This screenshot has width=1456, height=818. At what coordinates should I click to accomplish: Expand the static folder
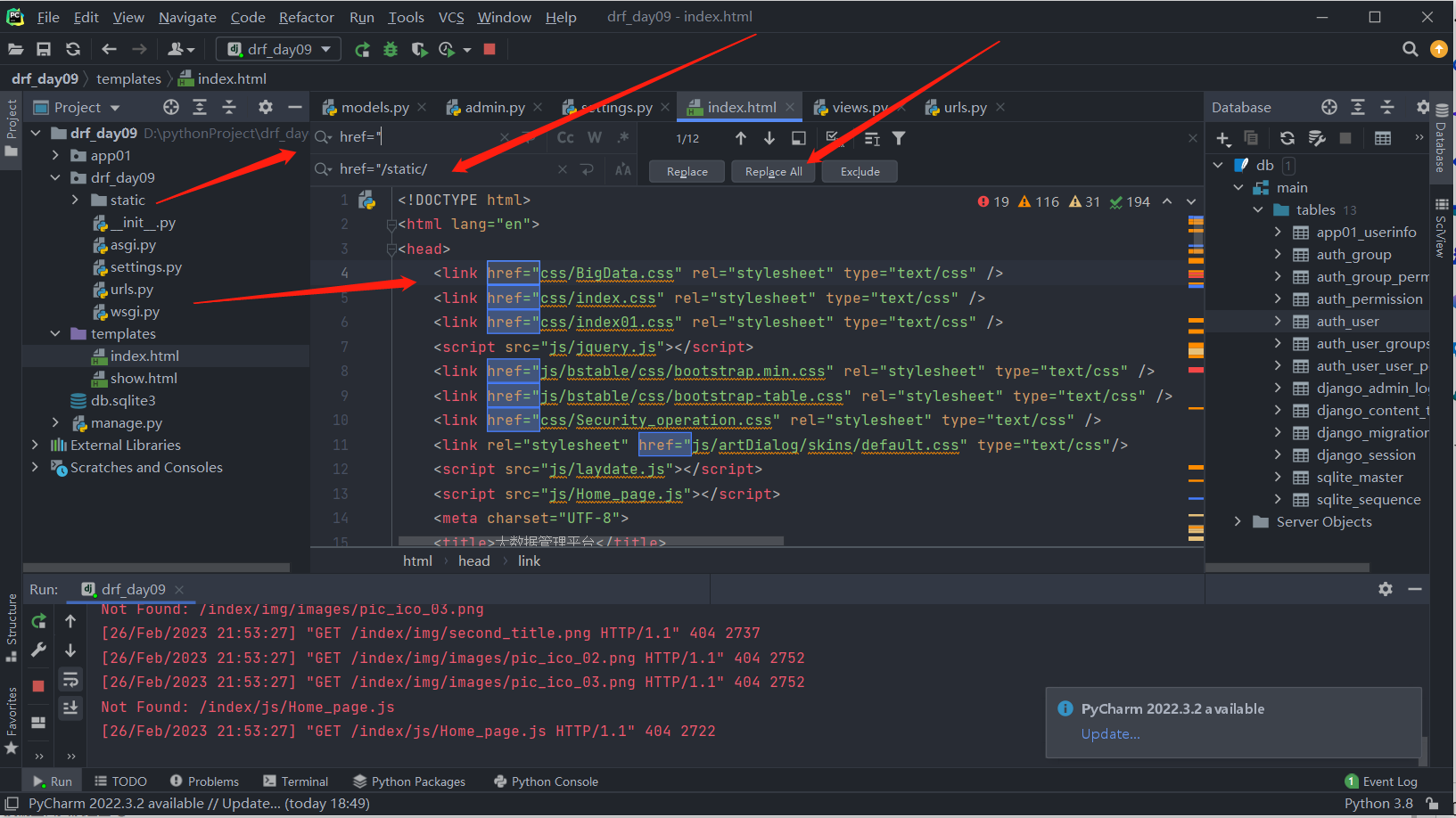[75, 200]
